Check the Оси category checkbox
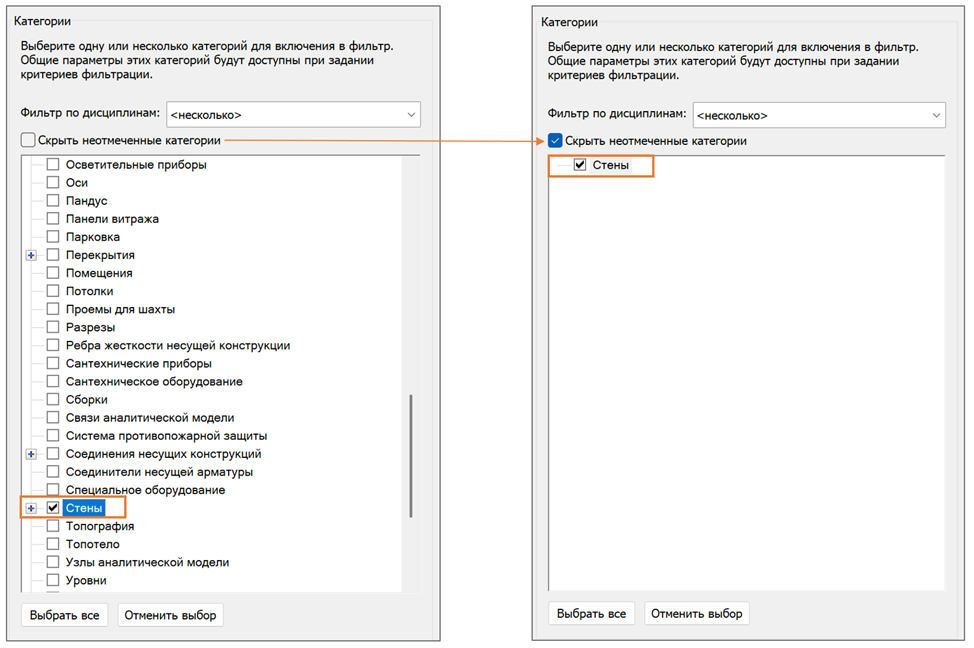 click(x=53, y=183)
